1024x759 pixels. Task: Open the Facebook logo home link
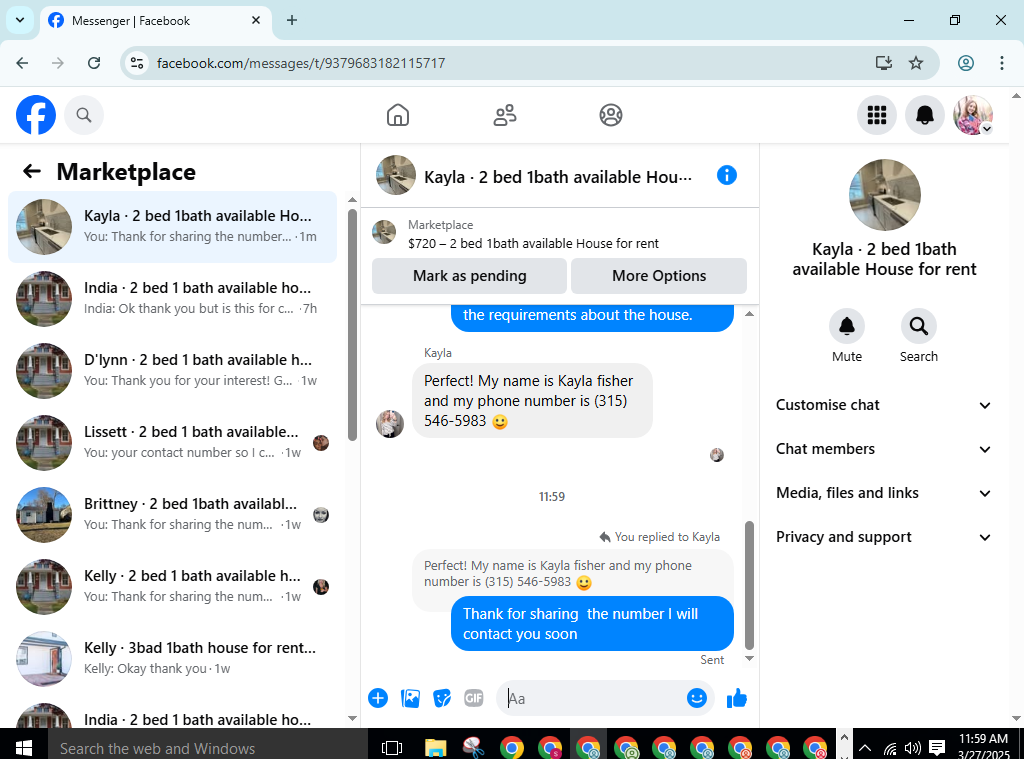coord(36,115)
